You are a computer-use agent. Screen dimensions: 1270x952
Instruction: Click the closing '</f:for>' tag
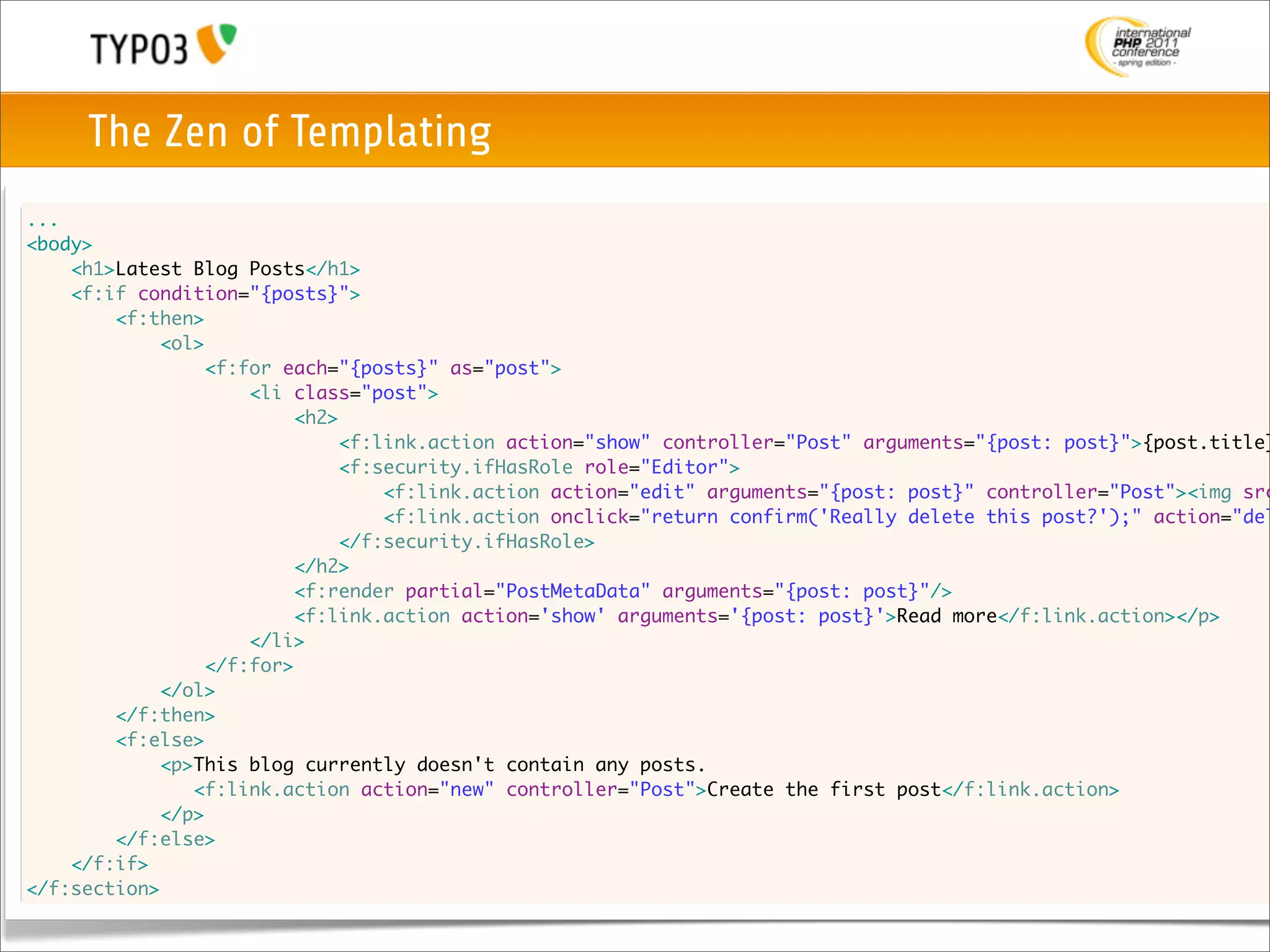(x=249, y=666)
